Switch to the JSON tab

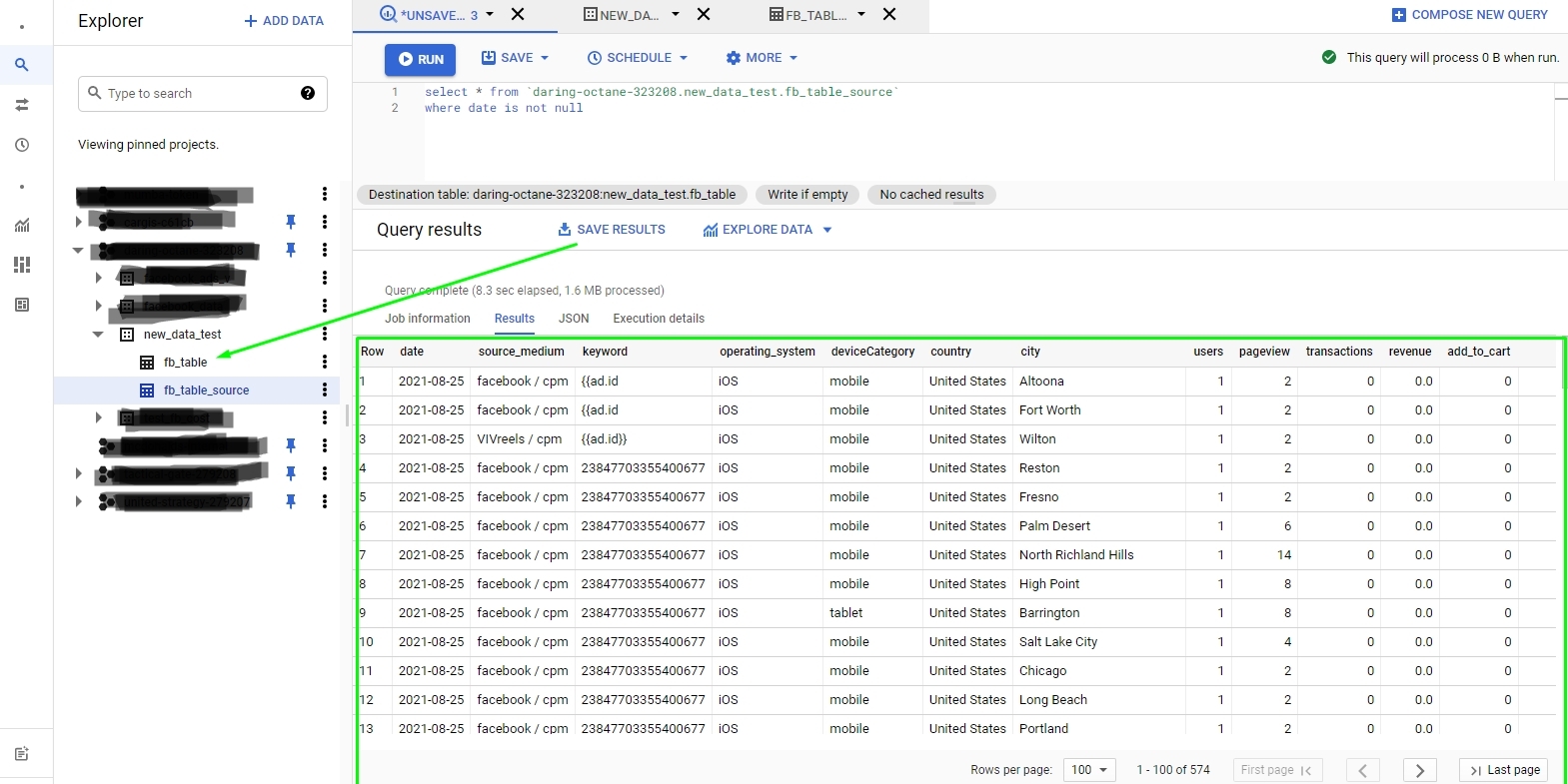(x=574, y=319)
